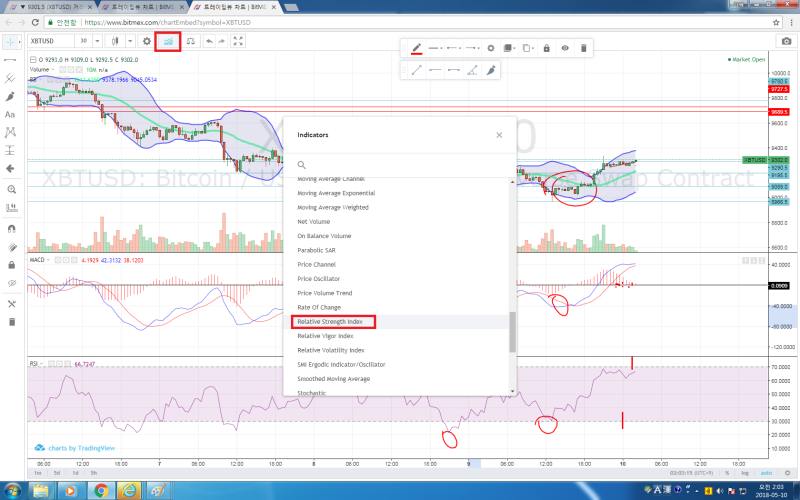Image resolution: width=800 pixels, height=500 pixels.
Task: Hide the selected drawing with eye icon
Action: (565, 48)
